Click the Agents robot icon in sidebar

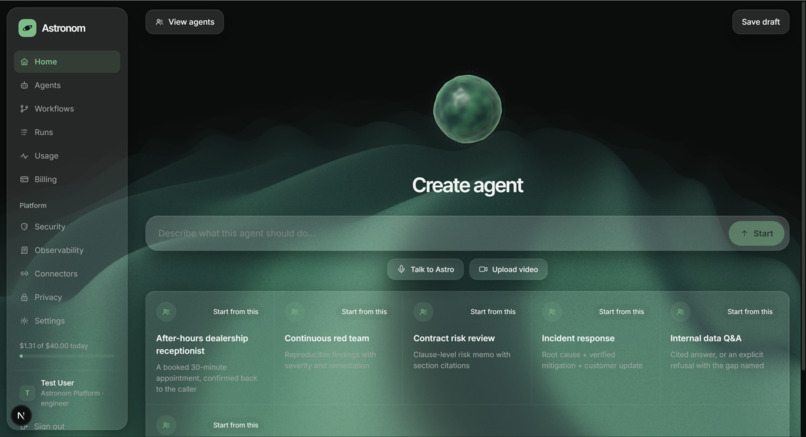click(x=24, y=85)
